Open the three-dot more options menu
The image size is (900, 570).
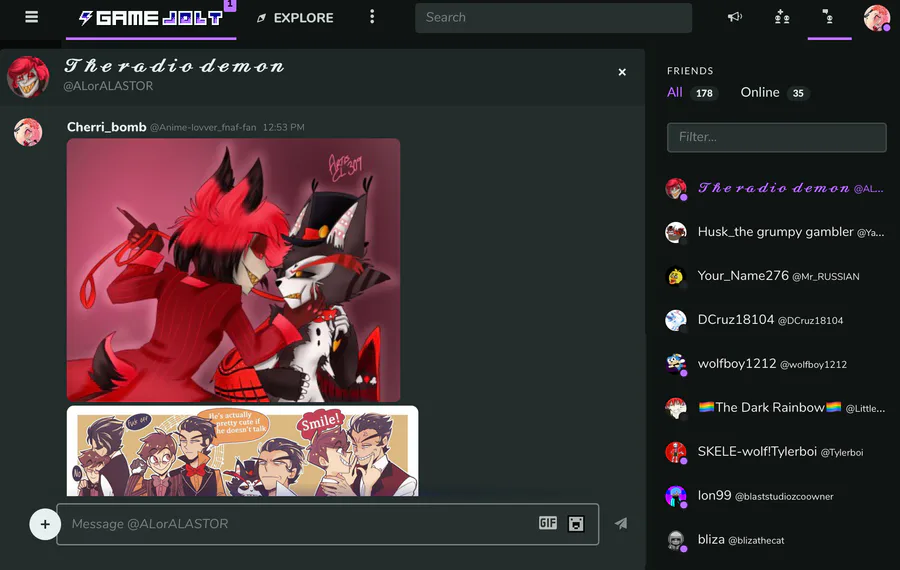coord(372,17)
